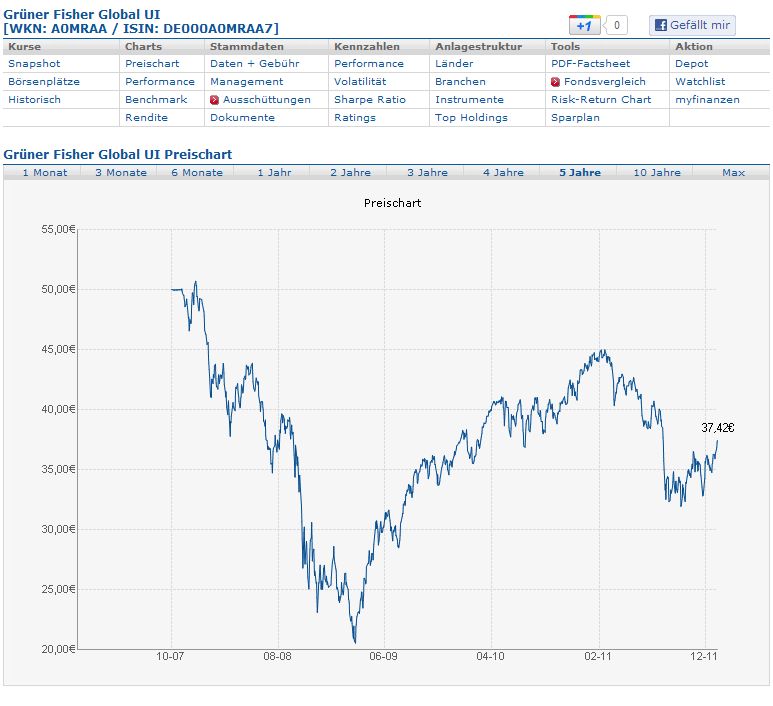Click the Facebook 'Gefällt mir' button
Viewport: 773px width, 706px height.
point(692,25)
